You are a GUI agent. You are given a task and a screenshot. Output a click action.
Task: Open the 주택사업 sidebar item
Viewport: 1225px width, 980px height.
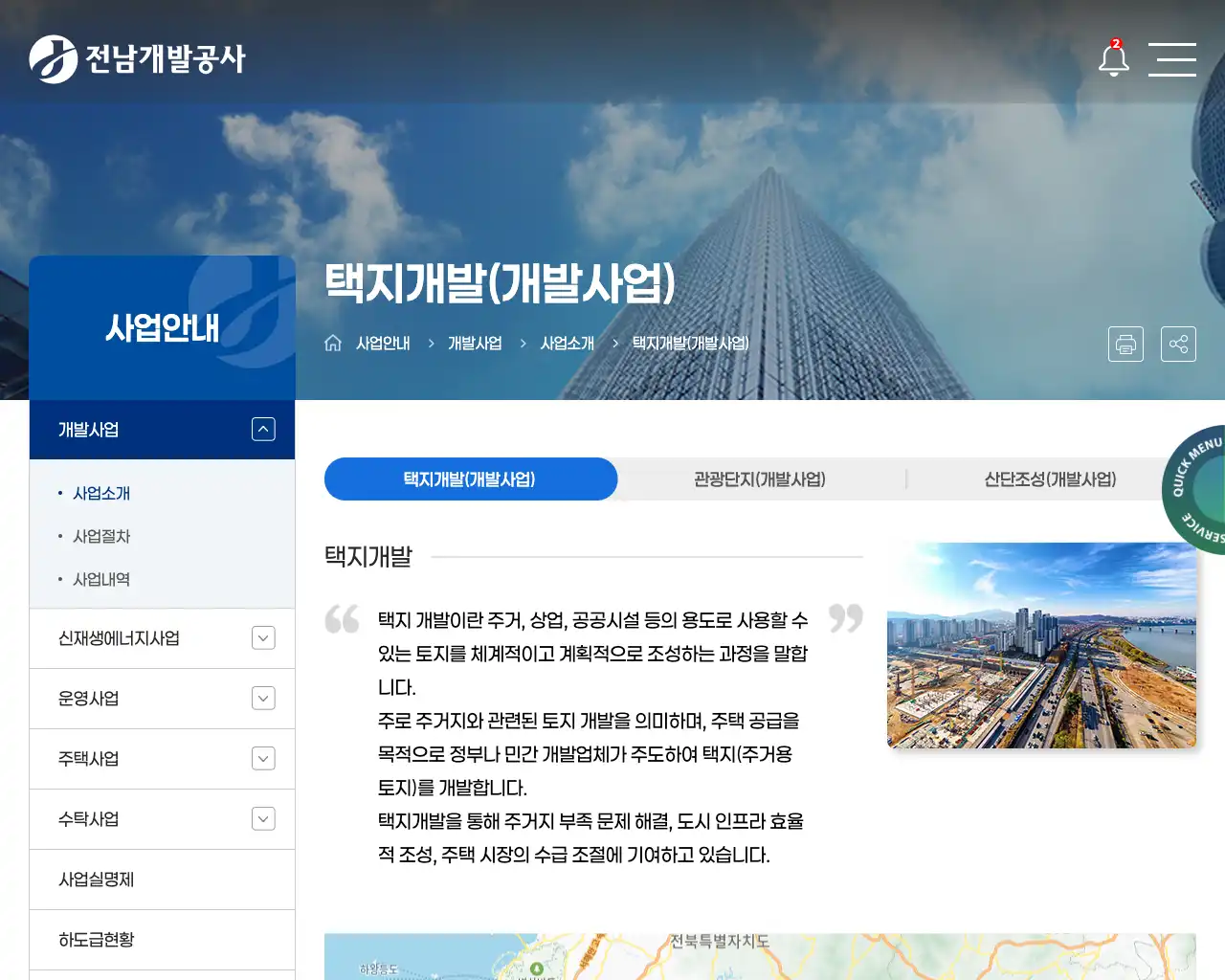pos(88,759)
